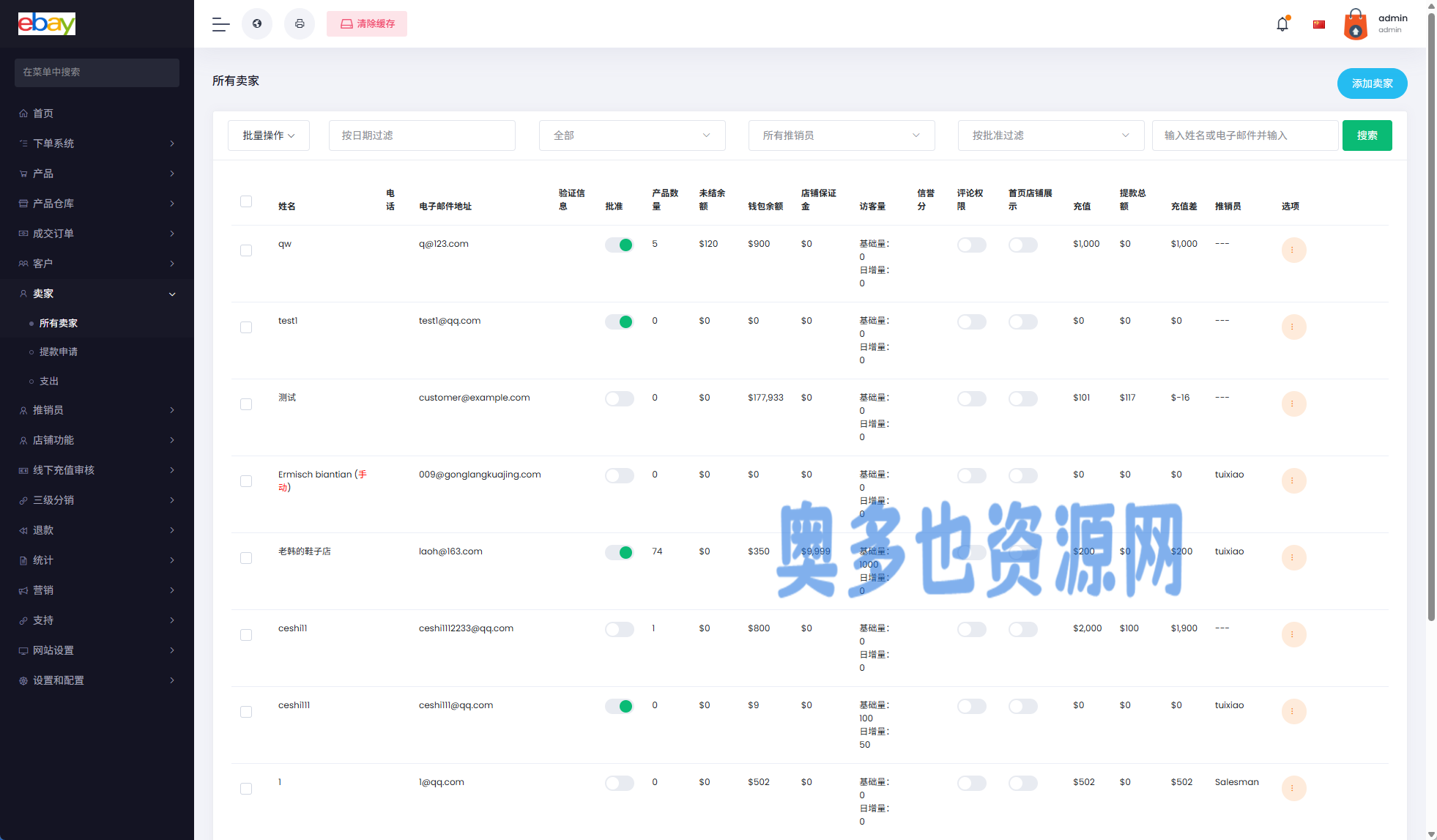This screenshot has width=1437, height=840.
Task: Click the name or email search field
Action: [1244, 135]
